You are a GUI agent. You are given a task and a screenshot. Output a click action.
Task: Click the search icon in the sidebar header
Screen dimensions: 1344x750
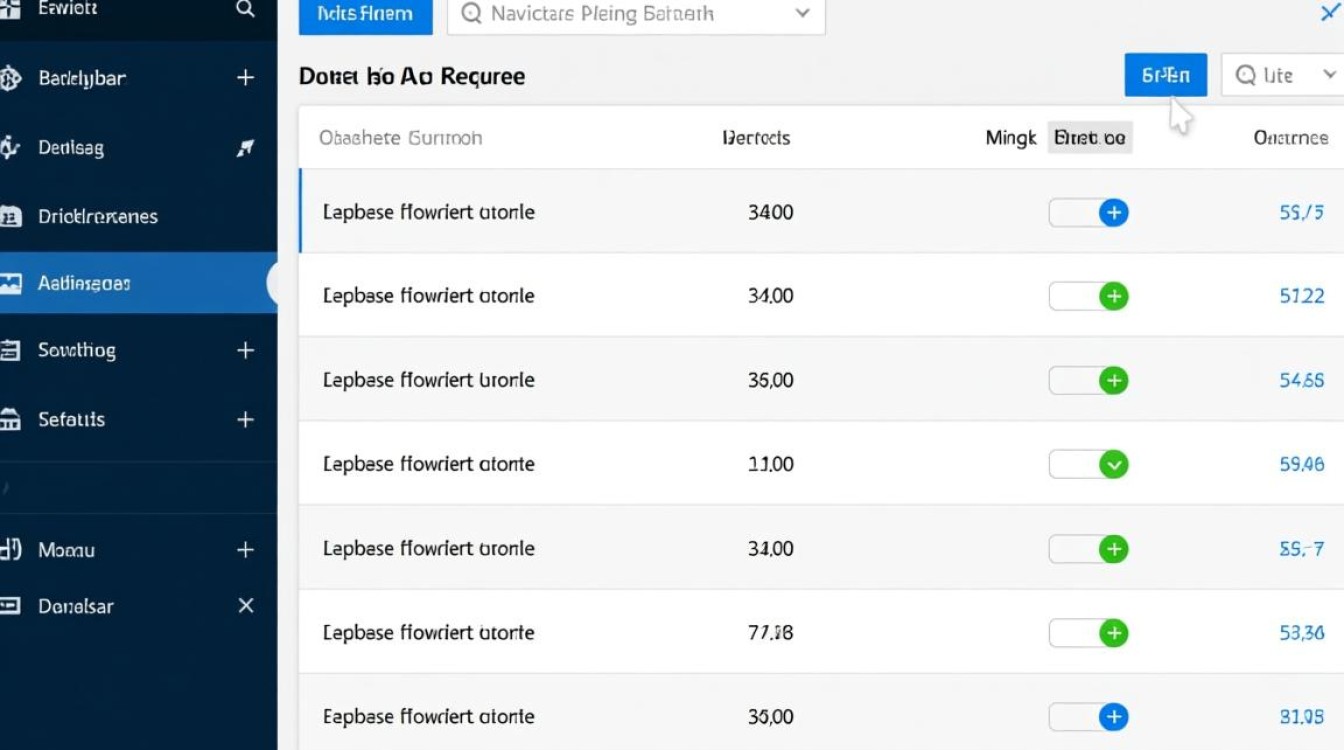245,9
